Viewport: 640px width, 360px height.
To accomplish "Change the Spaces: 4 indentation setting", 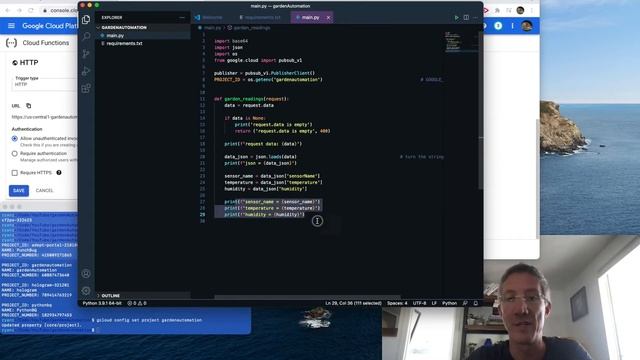I will pyautogui.click(x=397, y=303).
